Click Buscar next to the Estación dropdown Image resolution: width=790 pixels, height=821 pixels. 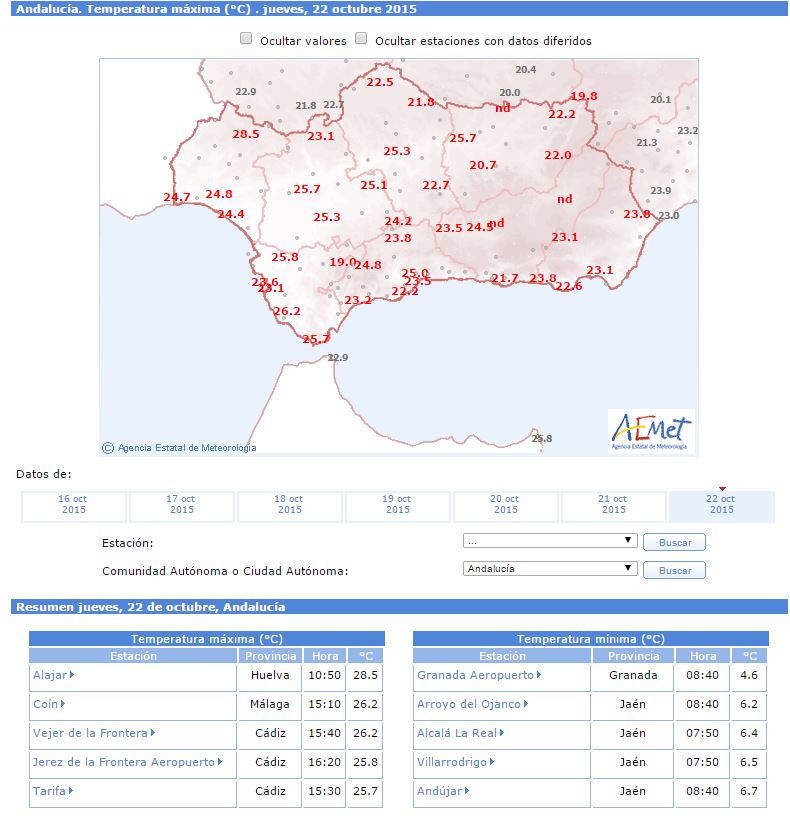[674, 542]
